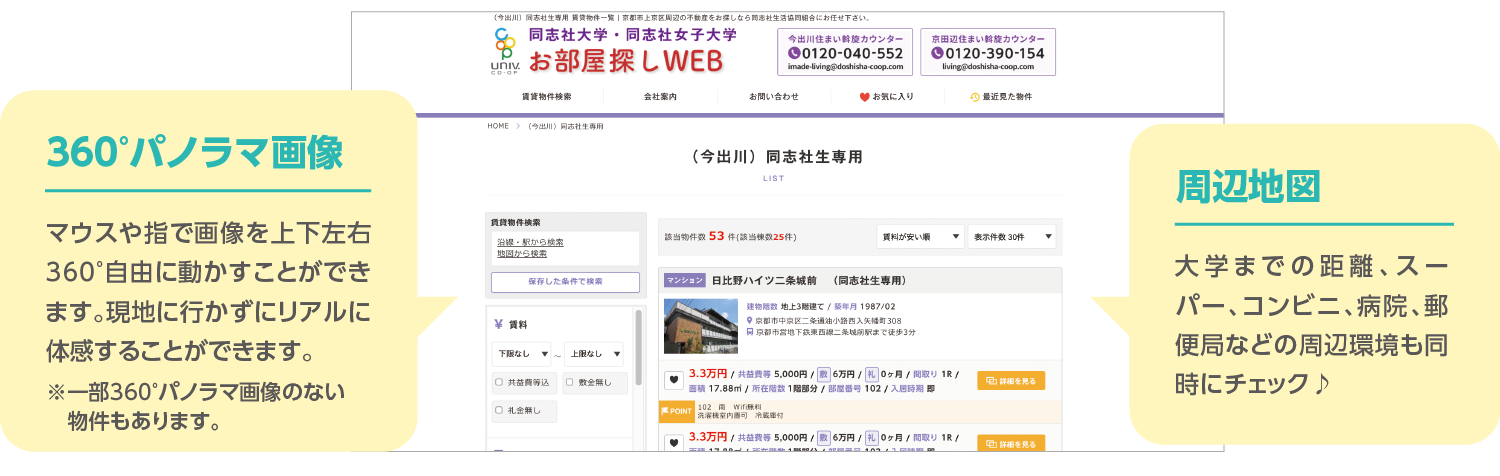1500x476 pixels.
Task: Open お問い合わせ contact menu item
Action: [x=774, y=97]
